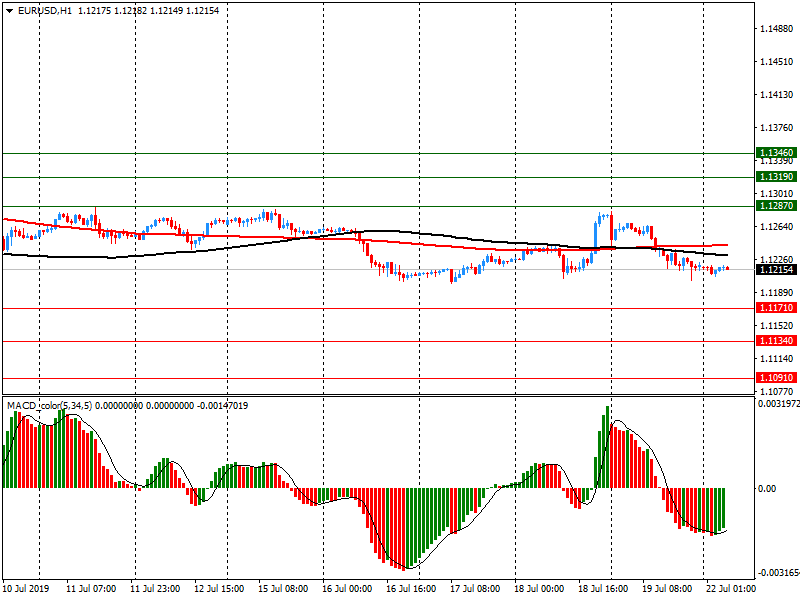Image resolution: width=800 pixels, height=600 pixels.
Task: Open the chart dropdown triangle beside EURUSD,H1
Action: point(9,11)
